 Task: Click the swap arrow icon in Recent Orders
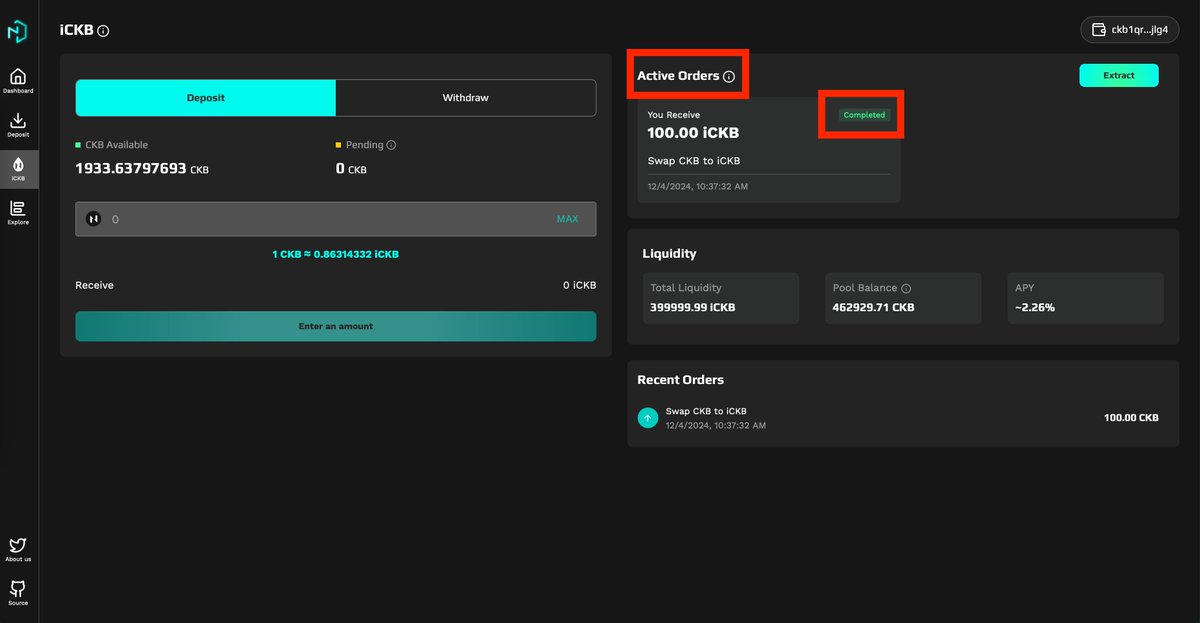tap(649, 416)
